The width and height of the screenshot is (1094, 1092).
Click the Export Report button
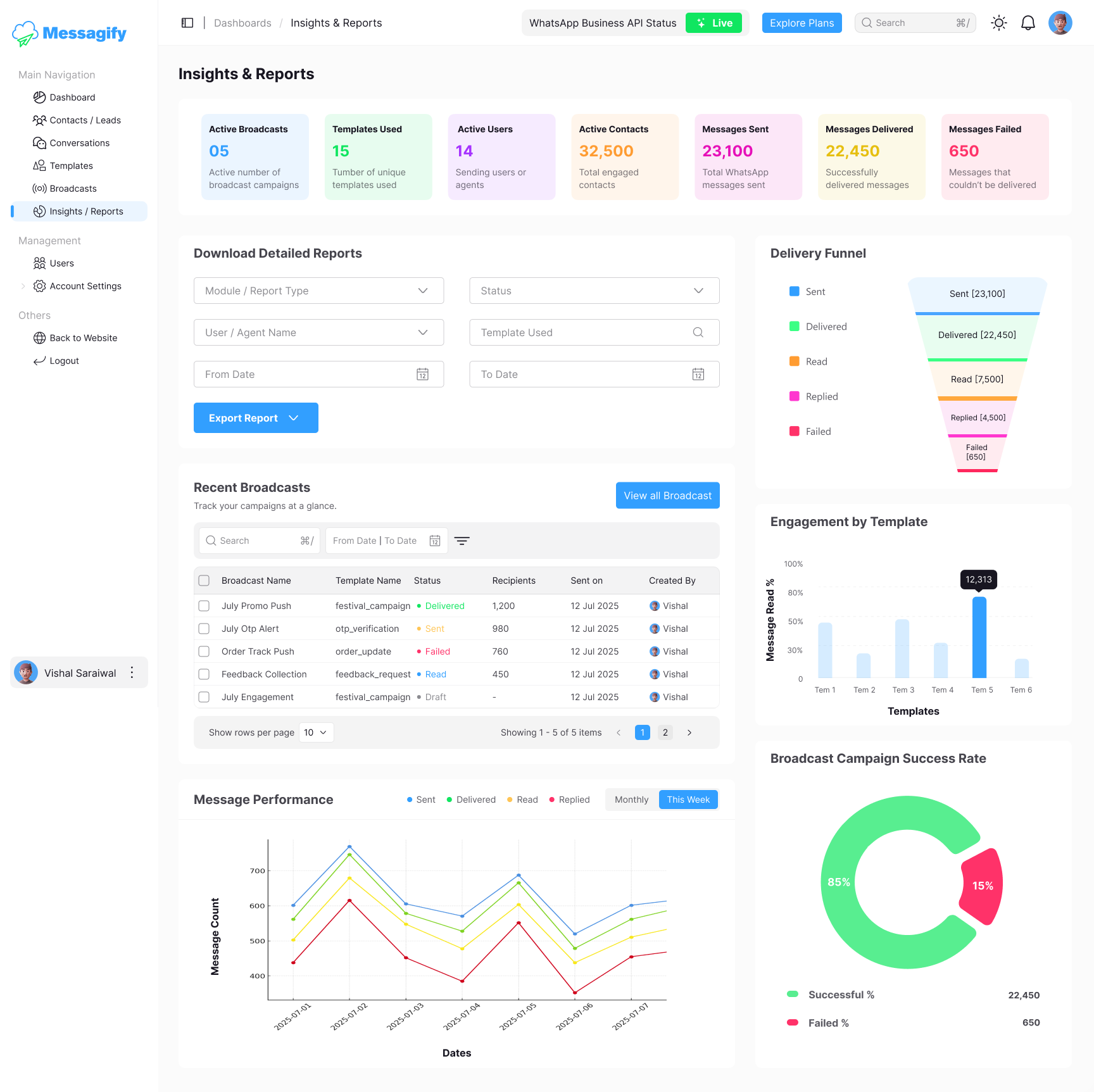pyautogui.click(x=256, y=418)
